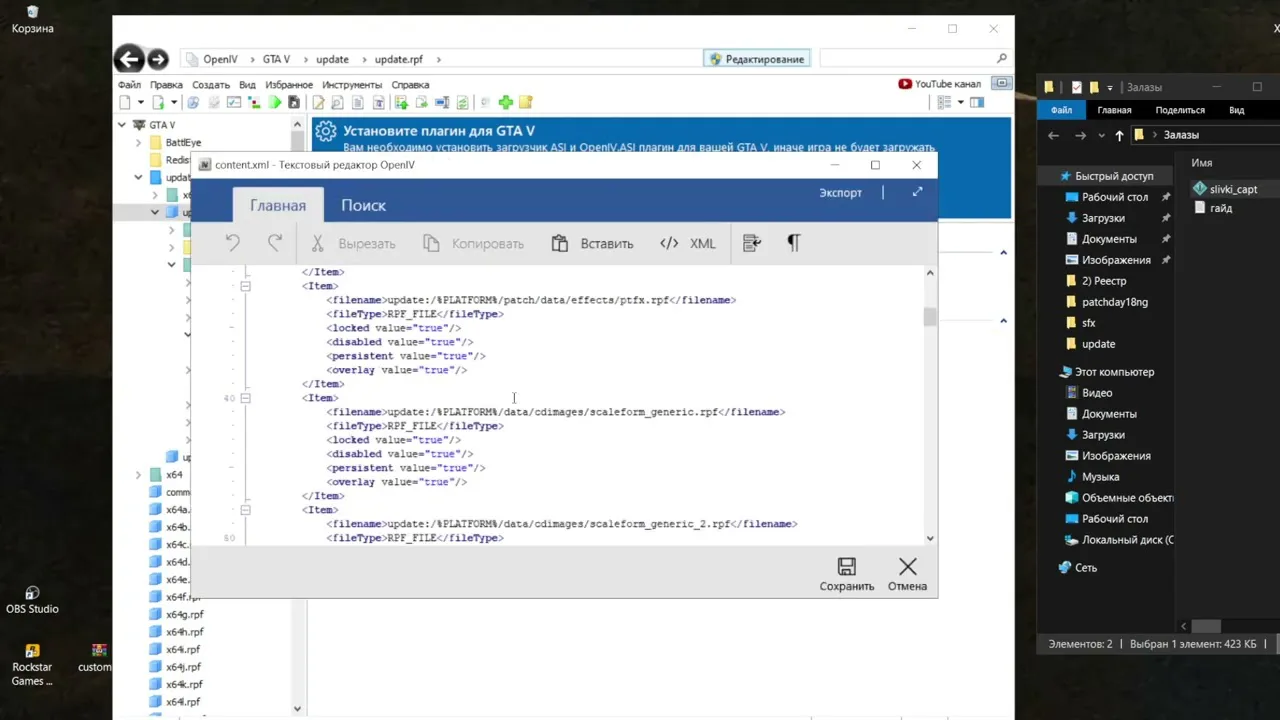Open the Инструменты menu
Screen dimensions: 1280x720
point(352,85)
